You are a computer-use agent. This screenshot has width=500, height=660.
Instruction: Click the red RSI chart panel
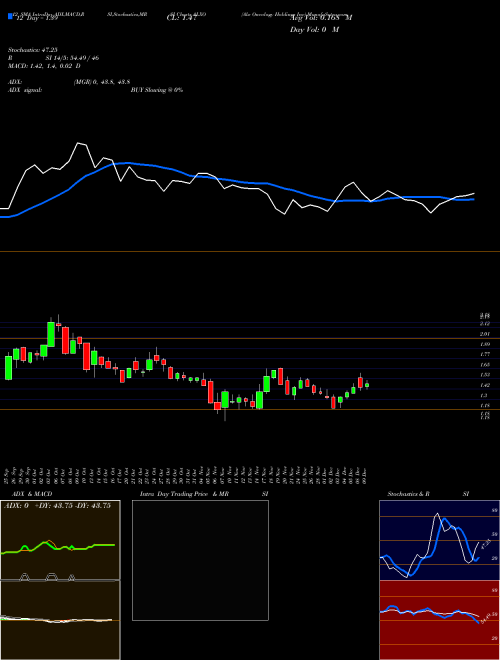click(x=439, y=620)
